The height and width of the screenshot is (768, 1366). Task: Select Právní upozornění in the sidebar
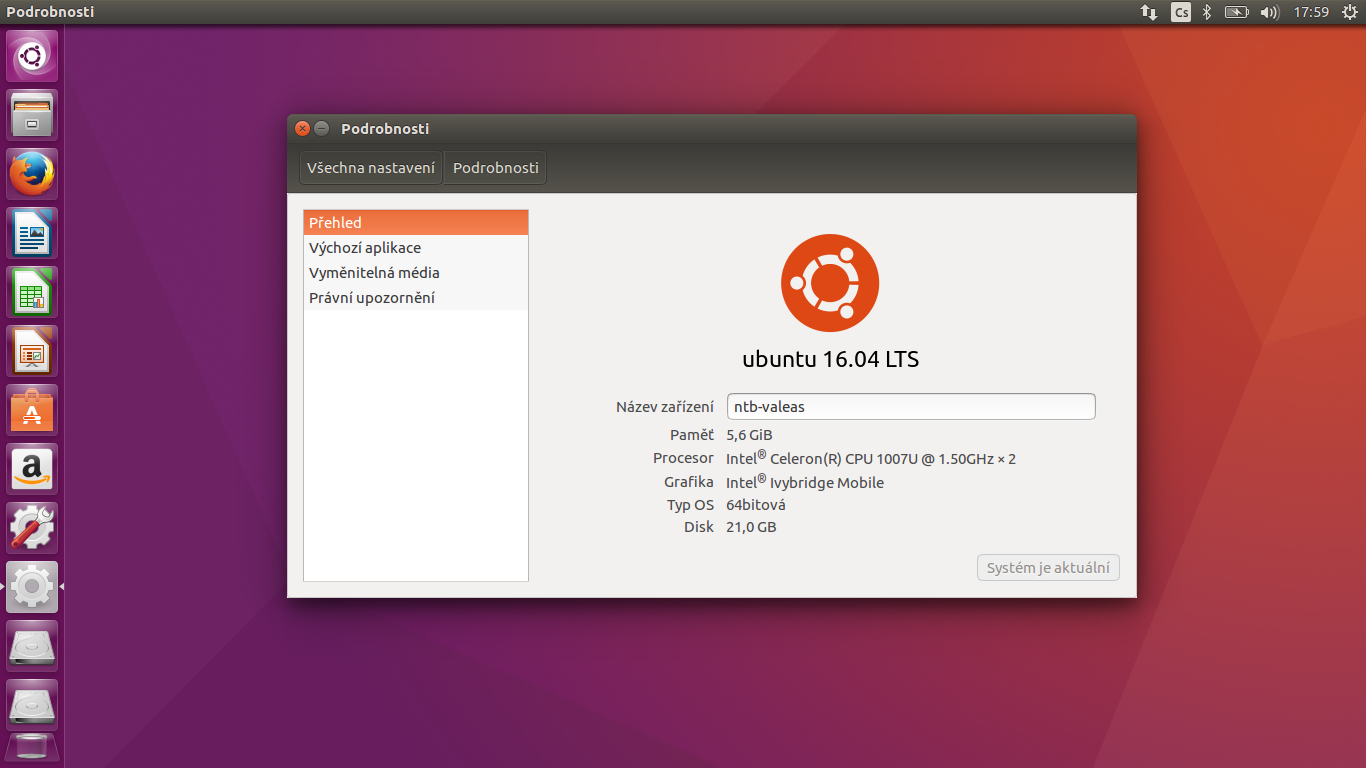(x=416, y=298)
